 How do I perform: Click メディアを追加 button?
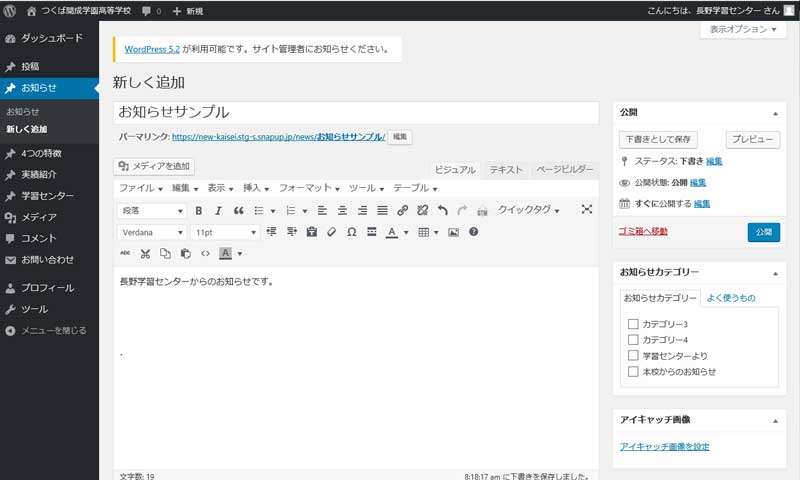click(154, 166)
